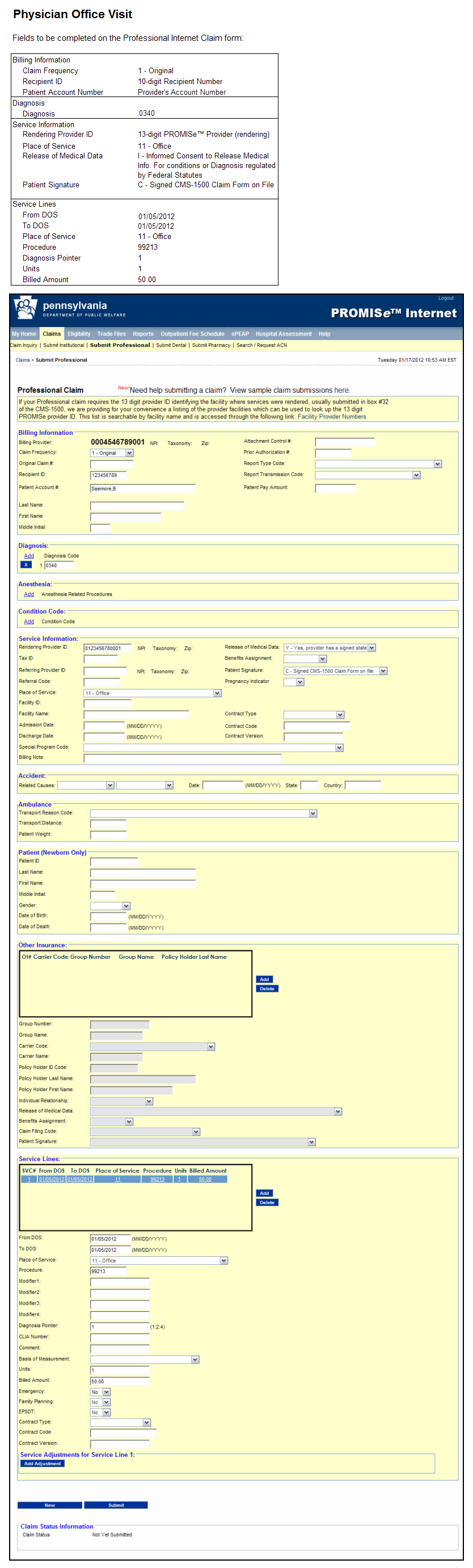This screenshot has width=473, height=1568.
Task: Open the Outpatient Fee Schedule tab
Action: (192, 334)
